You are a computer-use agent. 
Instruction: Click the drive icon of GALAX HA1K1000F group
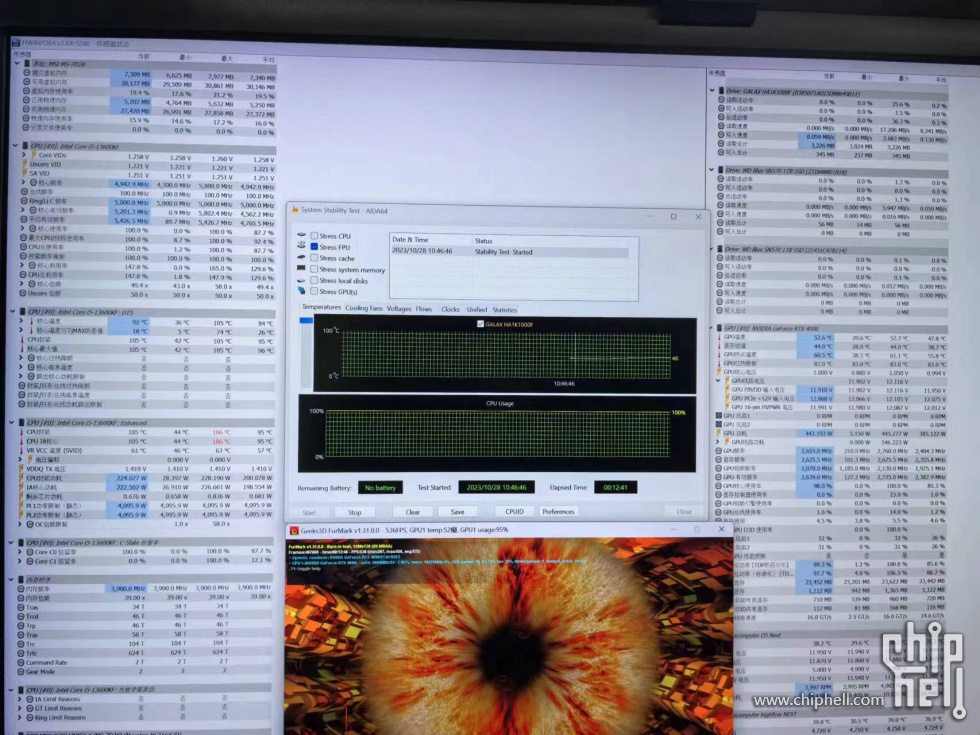[721, 91]
